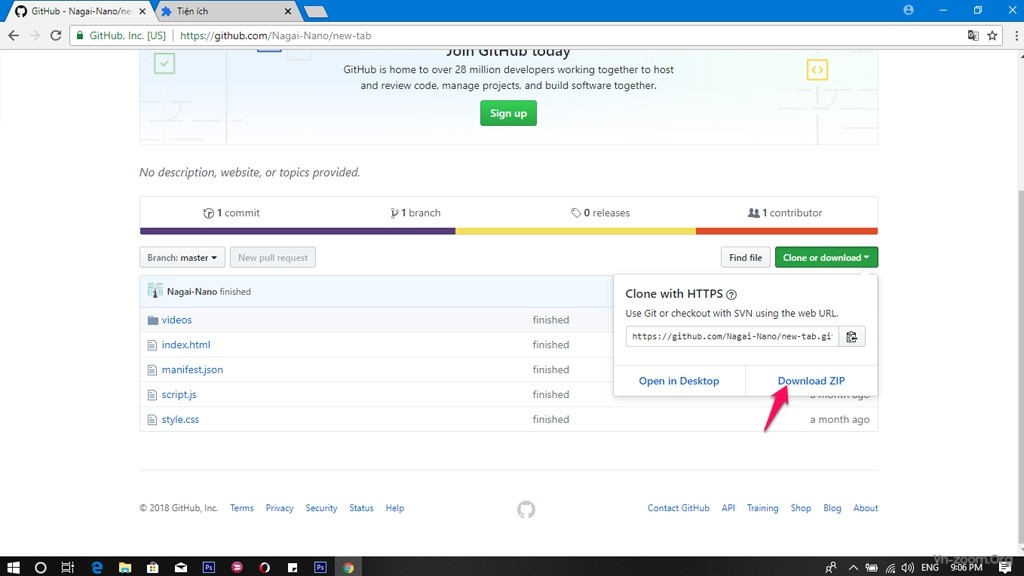This screenshot has width=1024, height=576.
Task: Open the style.css file
Action: pyautogui.click(x=180, y=419)
